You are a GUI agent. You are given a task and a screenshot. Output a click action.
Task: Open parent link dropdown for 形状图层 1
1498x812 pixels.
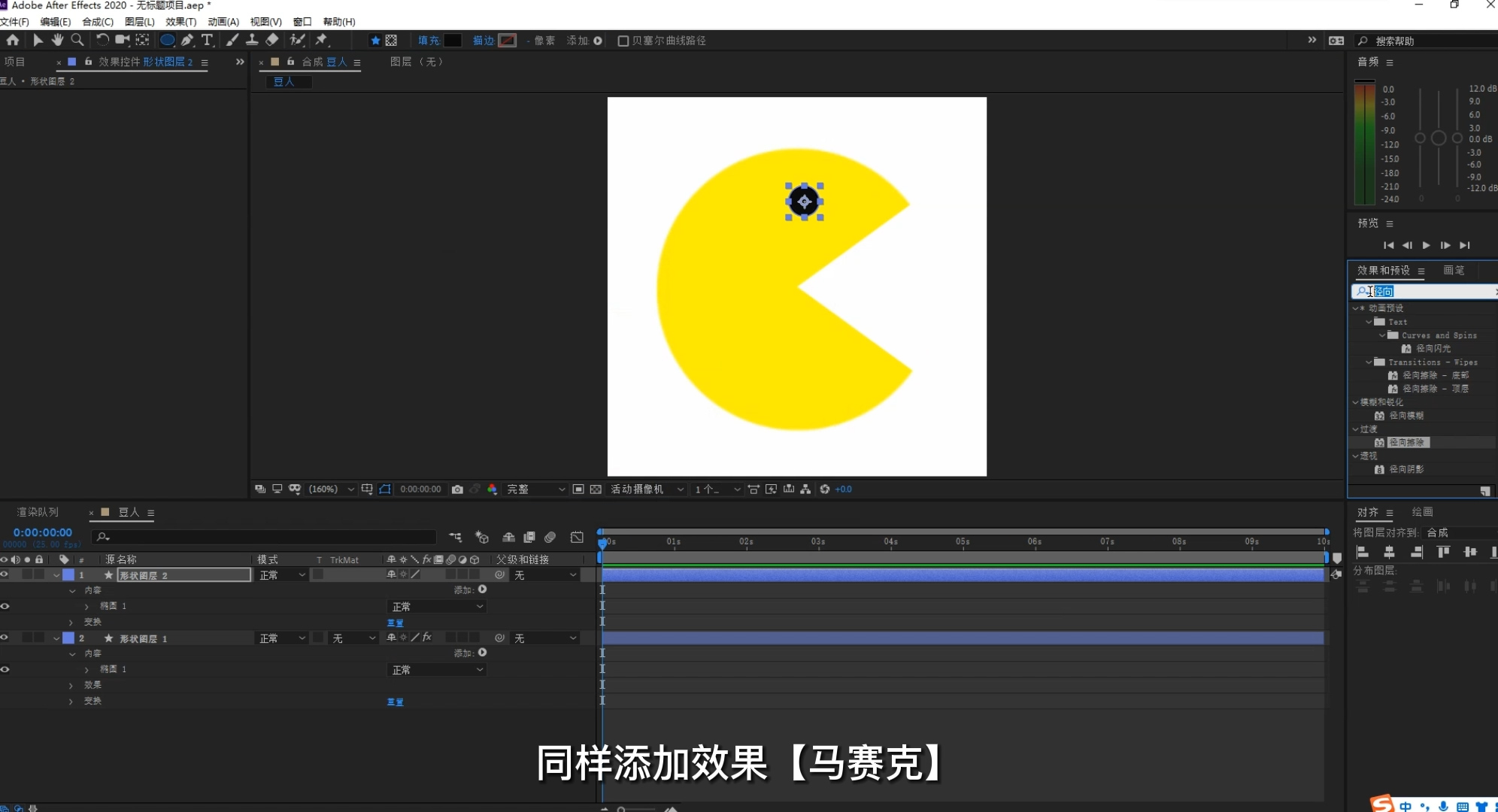click(545, 638)
